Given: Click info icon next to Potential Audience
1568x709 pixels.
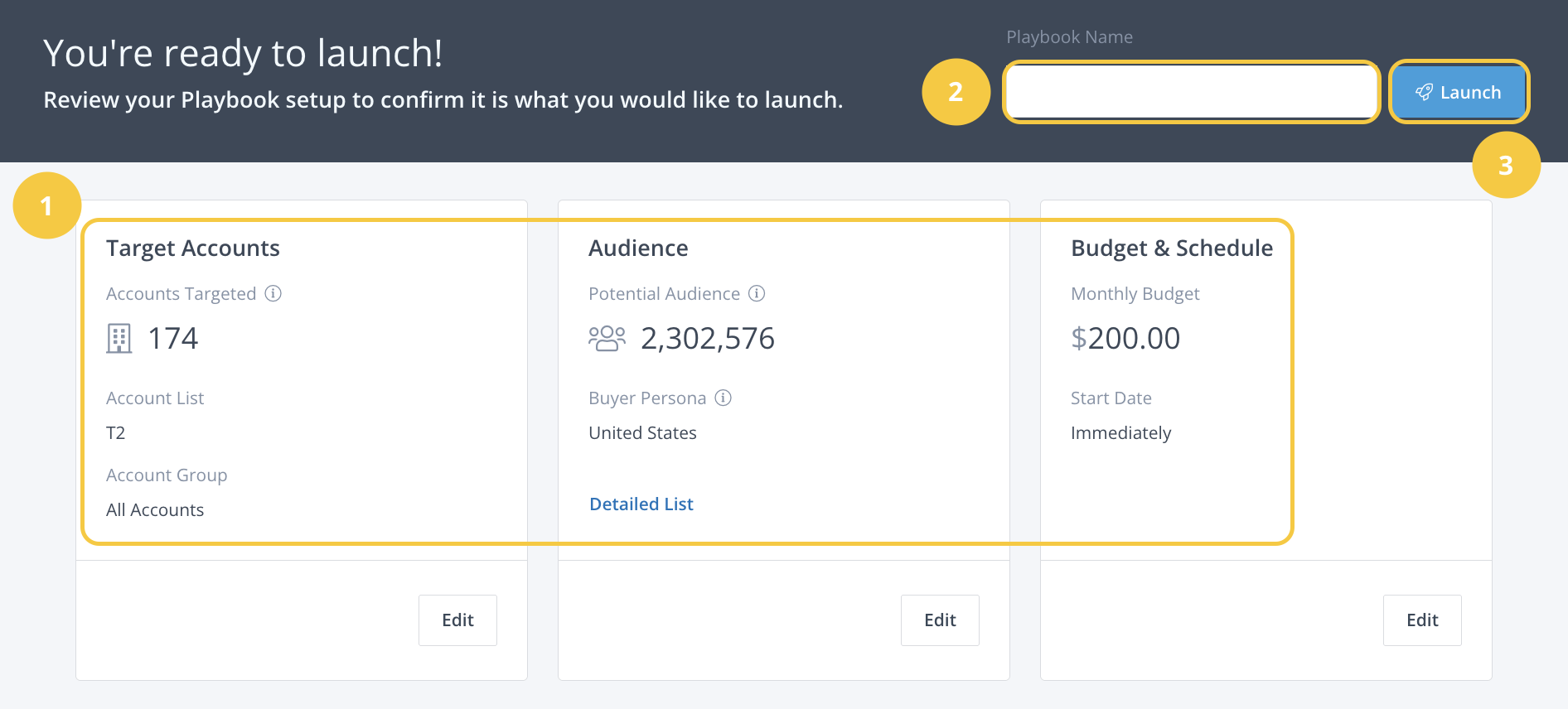Looking at the screenshot, I should (757, 293).
